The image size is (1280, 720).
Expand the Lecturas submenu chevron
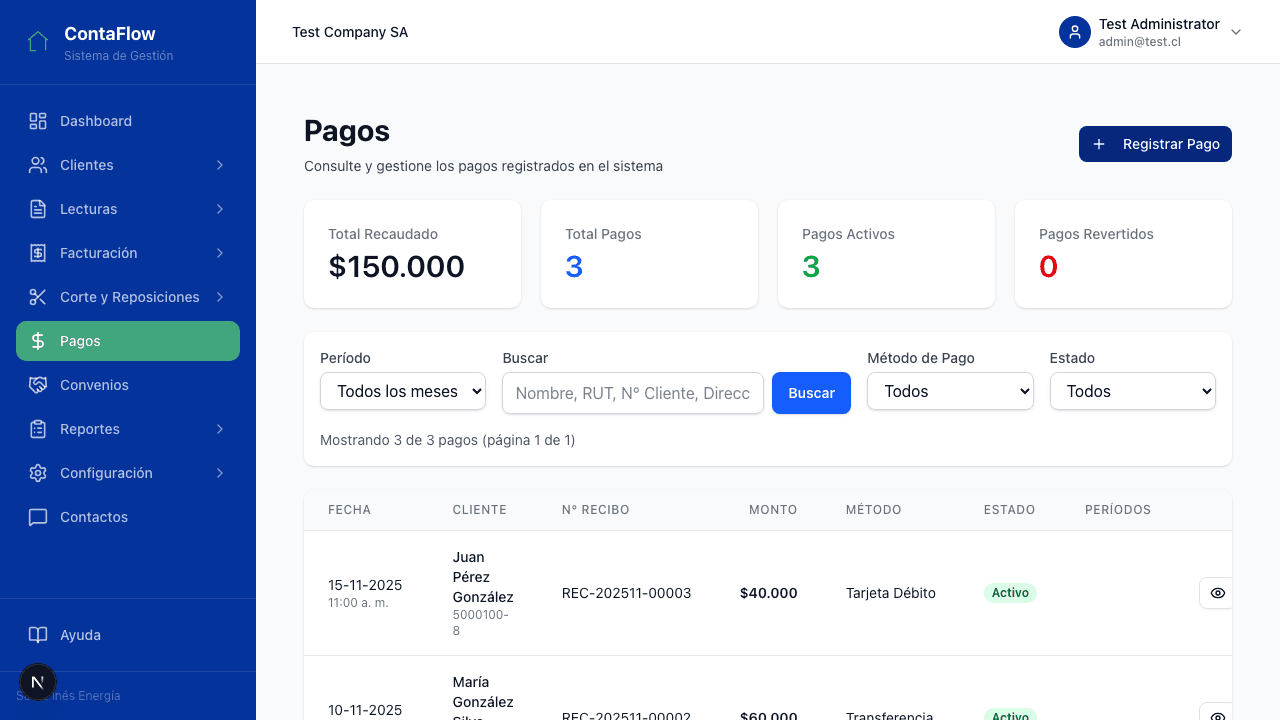220,209
